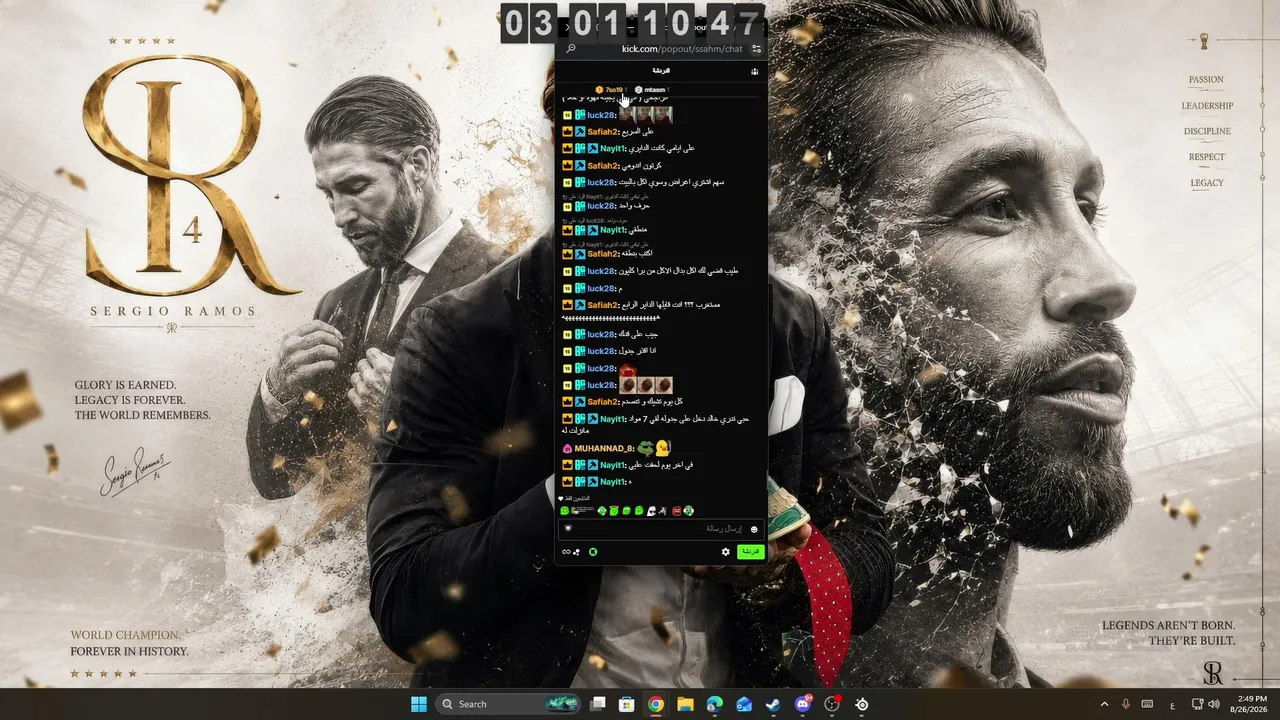This screenshot has height=720, width=1280.
Task: Open the volume control in system tray
Action: pos(1215,704)
